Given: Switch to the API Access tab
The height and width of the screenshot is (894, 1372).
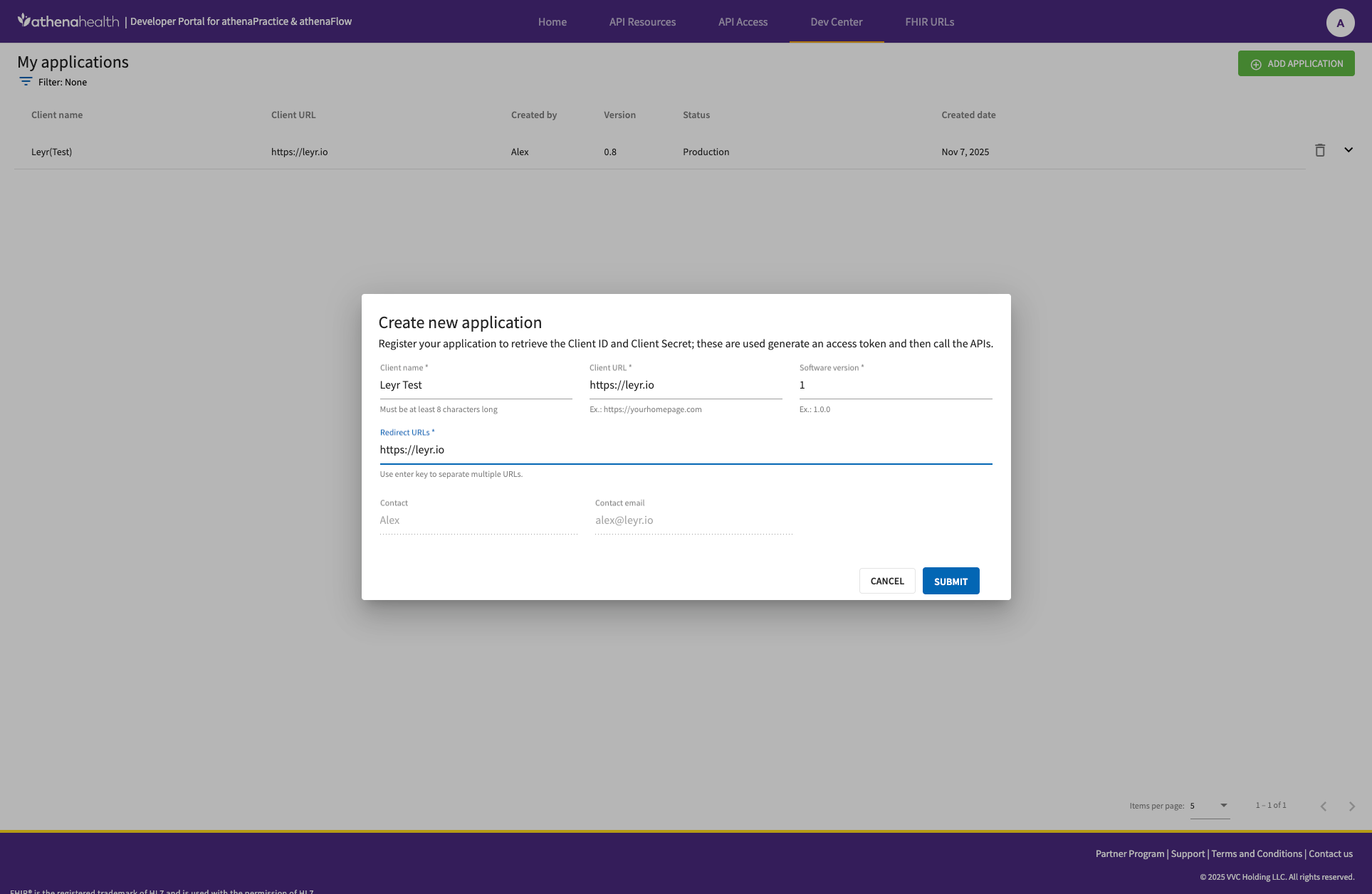Looking at the screenshot, I should coord(743,22).
